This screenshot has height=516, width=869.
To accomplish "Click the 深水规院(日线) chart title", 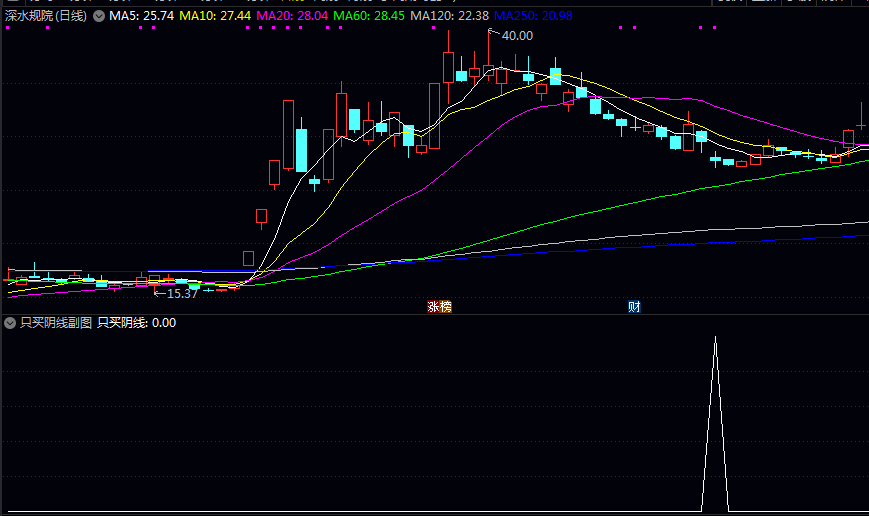I will click(46, 16).
